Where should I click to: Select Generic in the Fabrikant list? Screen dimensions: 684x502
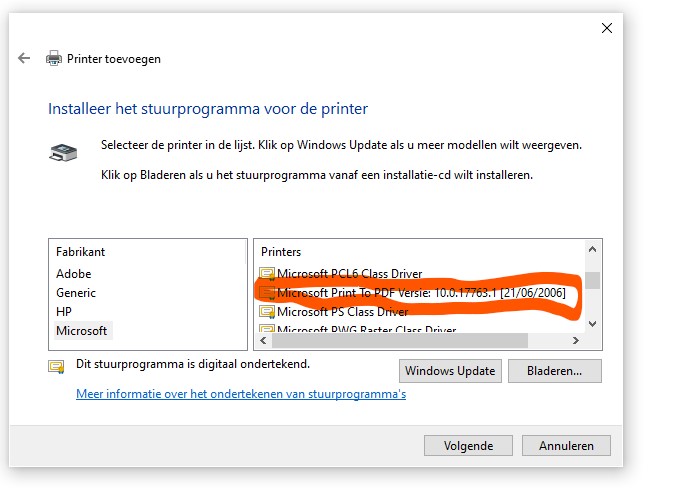pos(76,293)
